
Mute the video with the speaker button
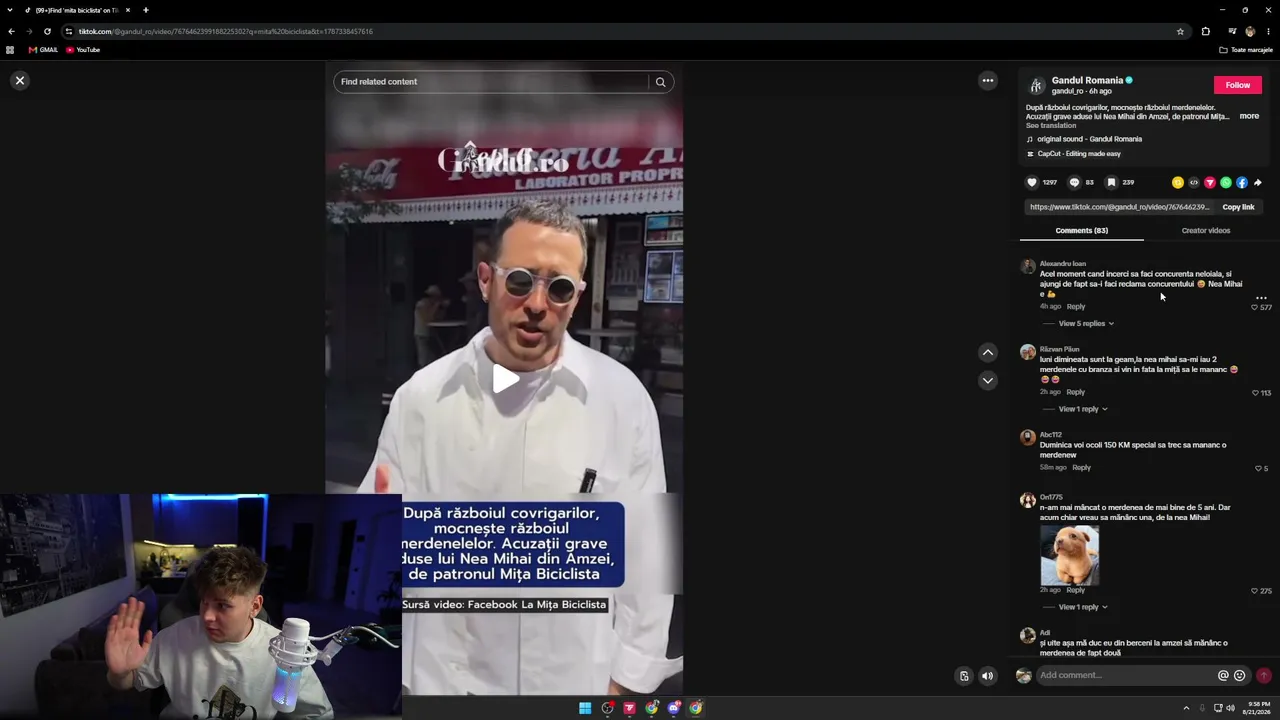(988, 676)
